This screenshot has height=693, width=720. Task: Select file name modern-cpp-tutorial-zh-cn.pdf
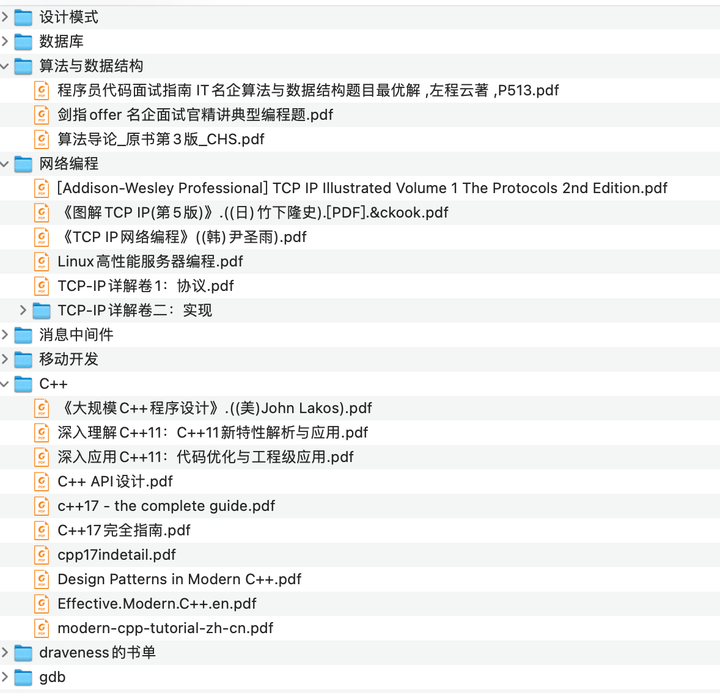pos(165,628)
